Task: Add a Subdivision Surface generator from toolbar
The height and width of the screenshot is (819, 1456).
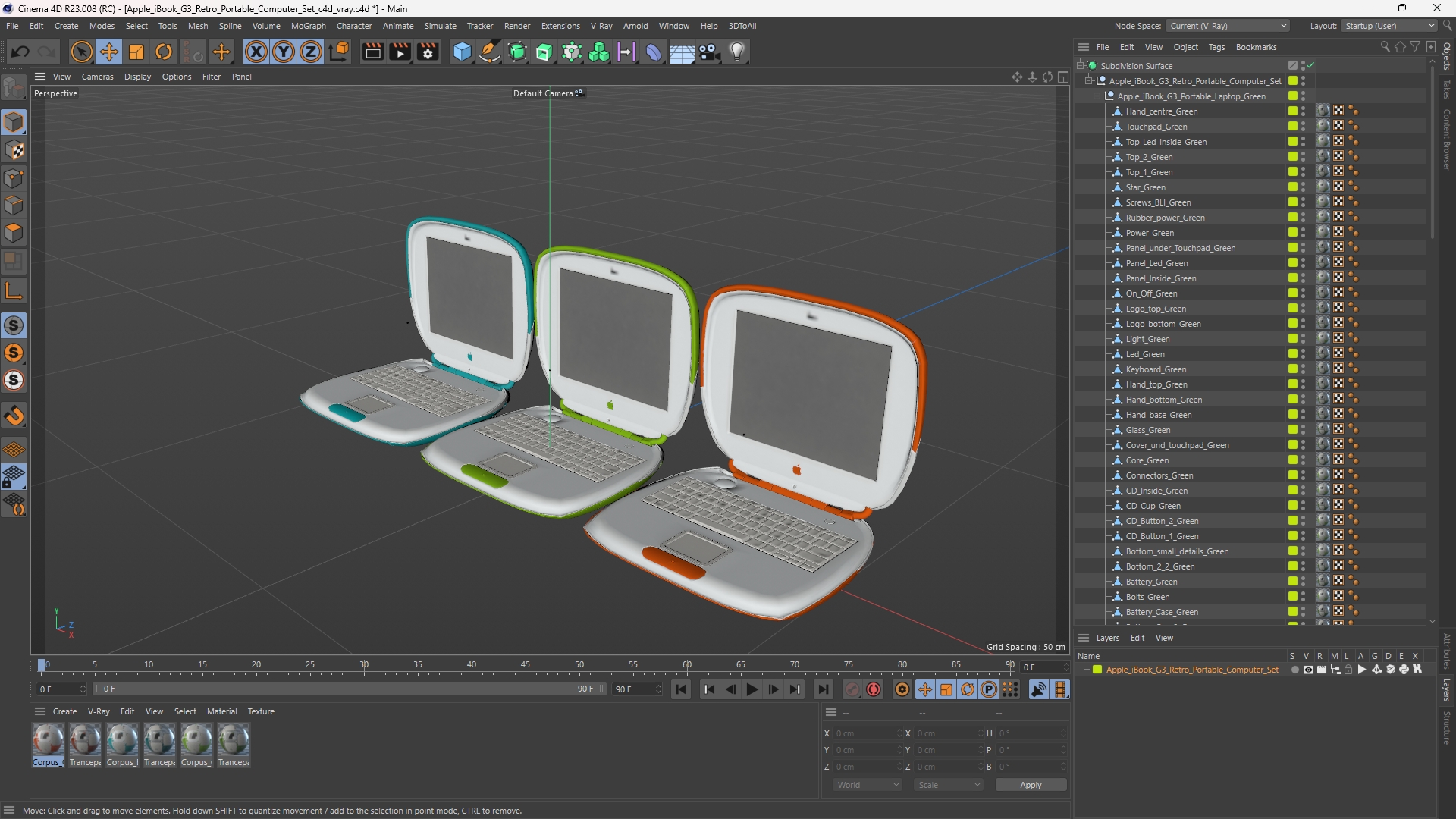Action: [518, 52]
